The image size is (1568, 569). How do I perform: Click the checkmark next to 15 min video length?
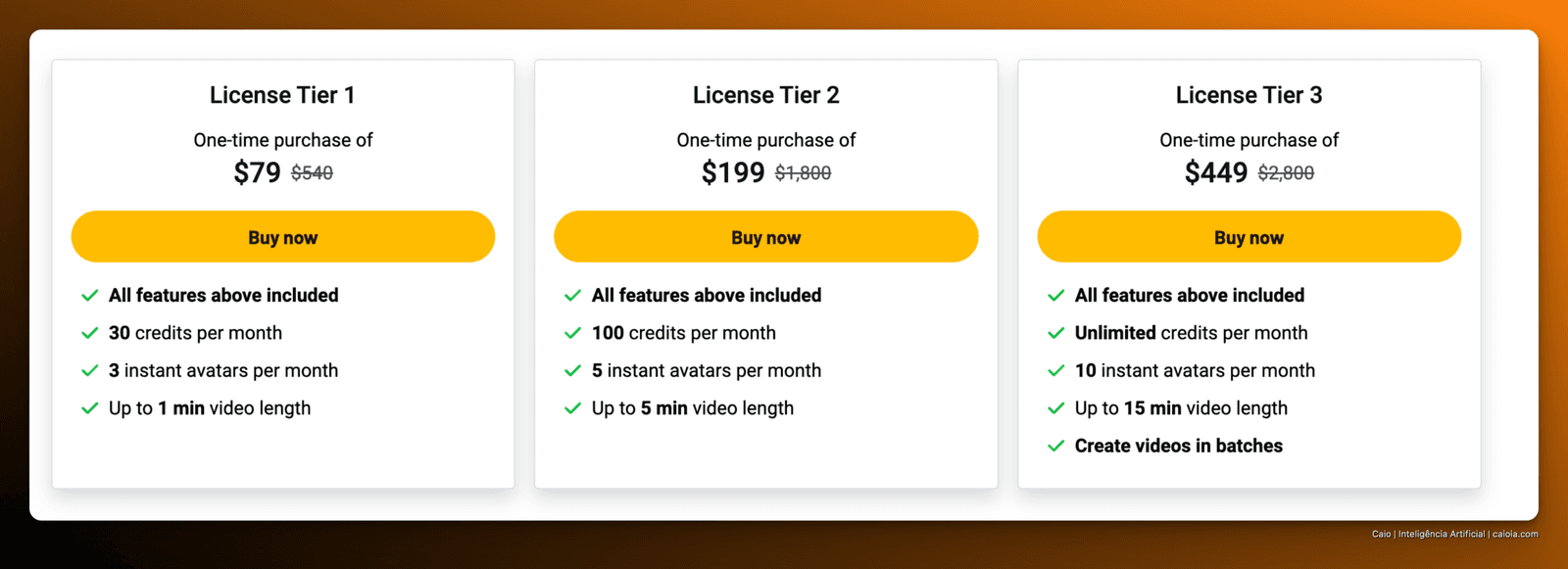click(1056, 408)
